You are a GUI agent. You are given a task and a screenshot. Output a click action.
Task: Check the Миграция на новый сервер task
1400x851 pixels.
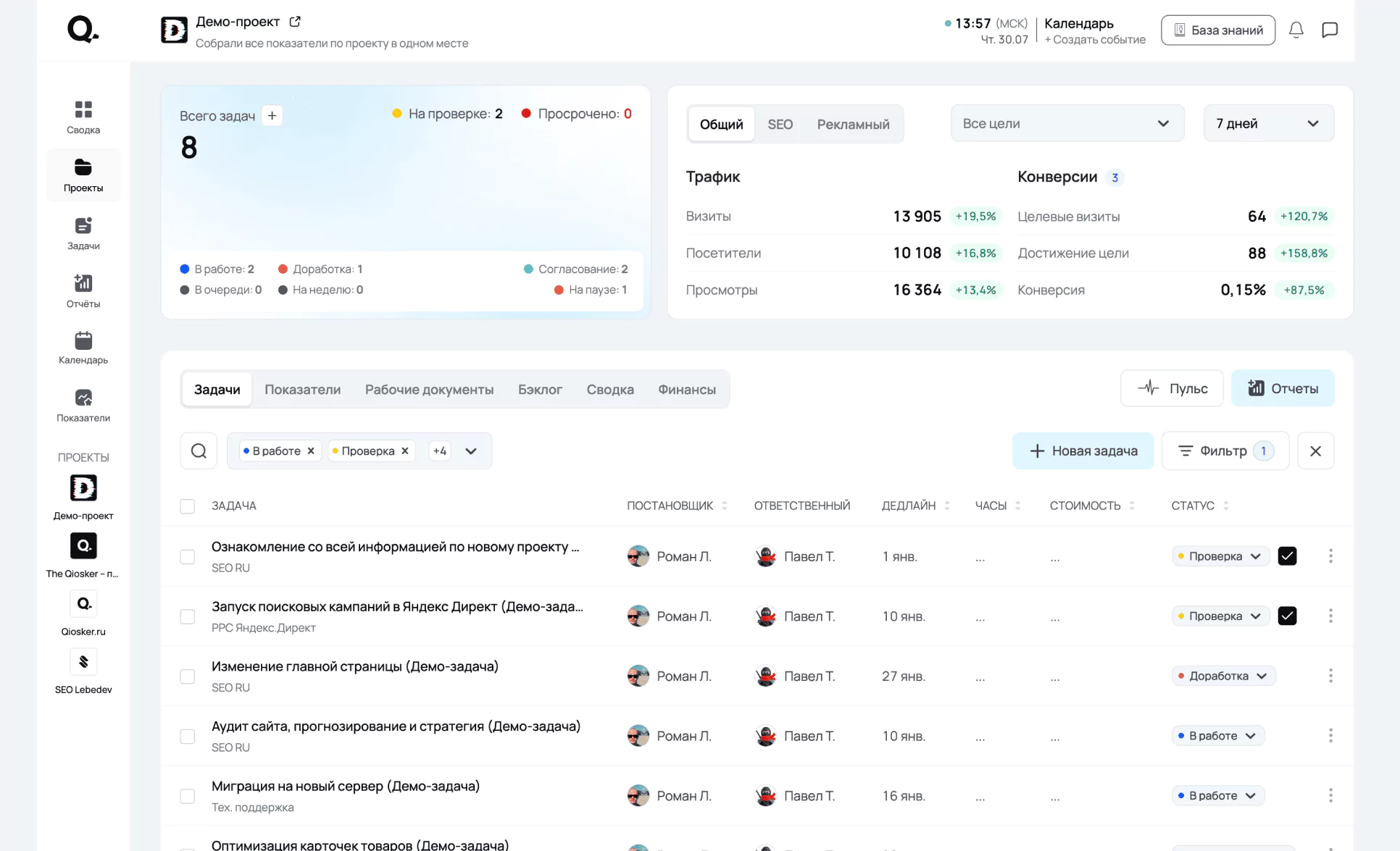(x=188, y=797)
